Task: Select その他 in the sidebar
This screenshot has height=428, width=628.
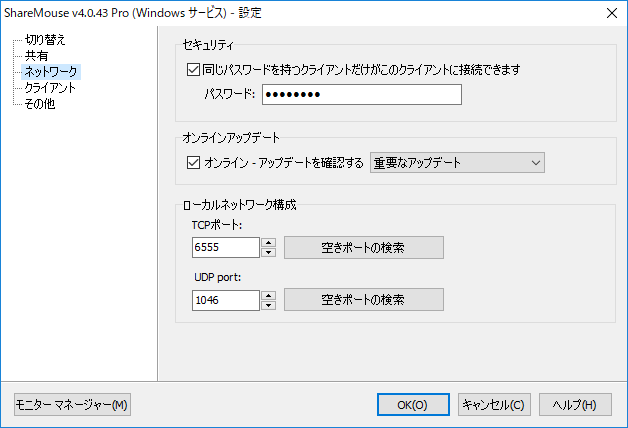Action: pos(40,104)
